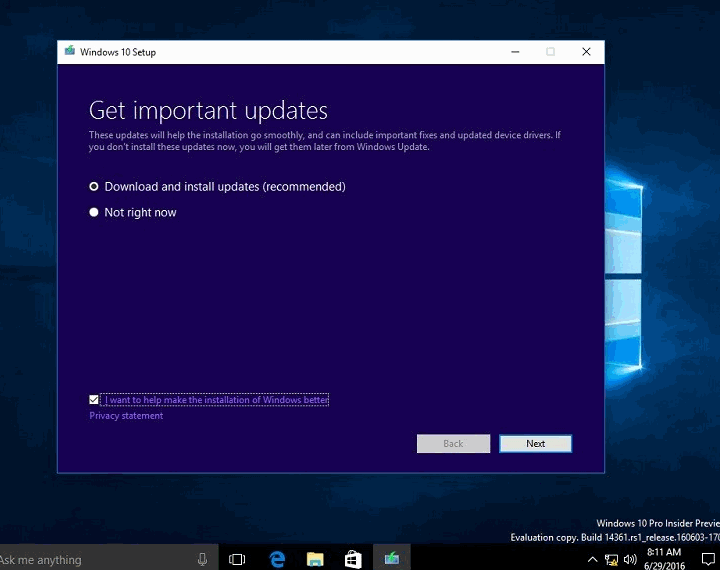Image resolution: width=720 pixels, height=570 pixels.
Task: Open the Windows Store taskbar icon
Action: [x=353, y=559]
